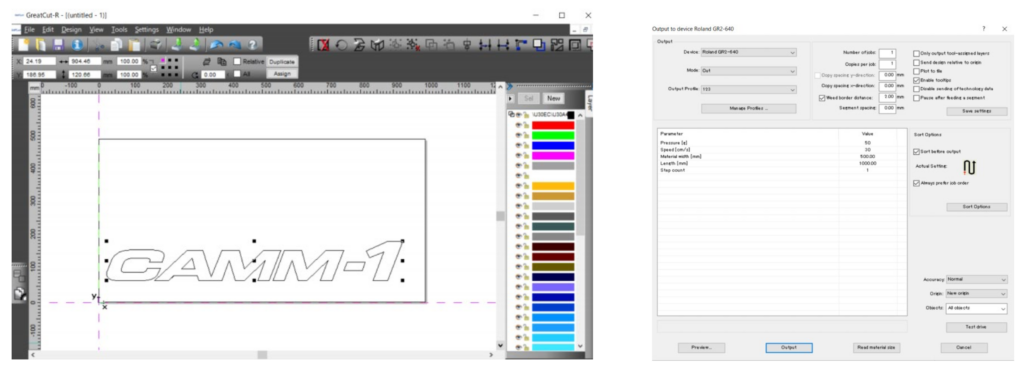Click the Output button
This screenshot has height=380, width=1024.
coord(788,348)
